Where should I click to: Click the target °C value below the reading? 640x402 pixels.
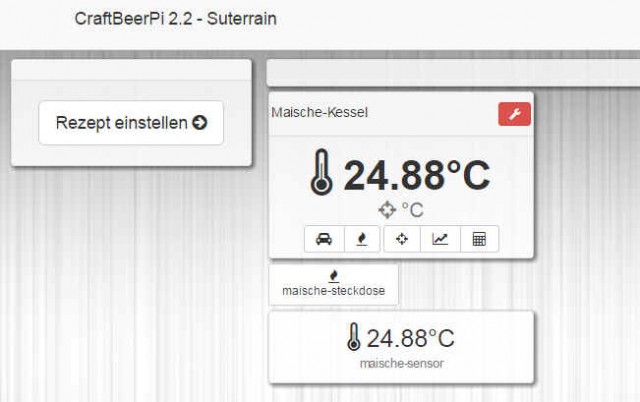click(413, 210)
